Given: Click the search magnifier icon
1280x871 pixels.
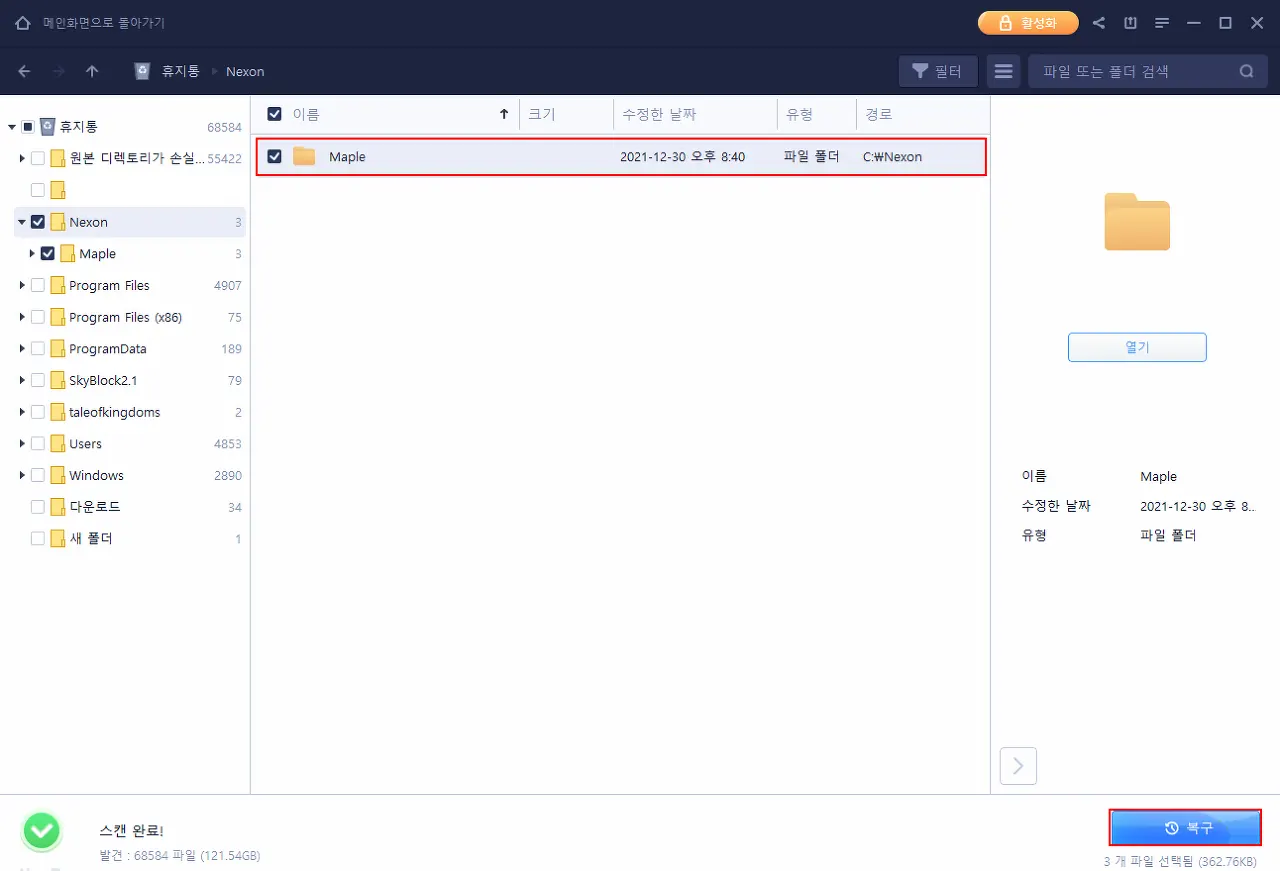Looking at the screenshot, I should [x=1246, y=71].
